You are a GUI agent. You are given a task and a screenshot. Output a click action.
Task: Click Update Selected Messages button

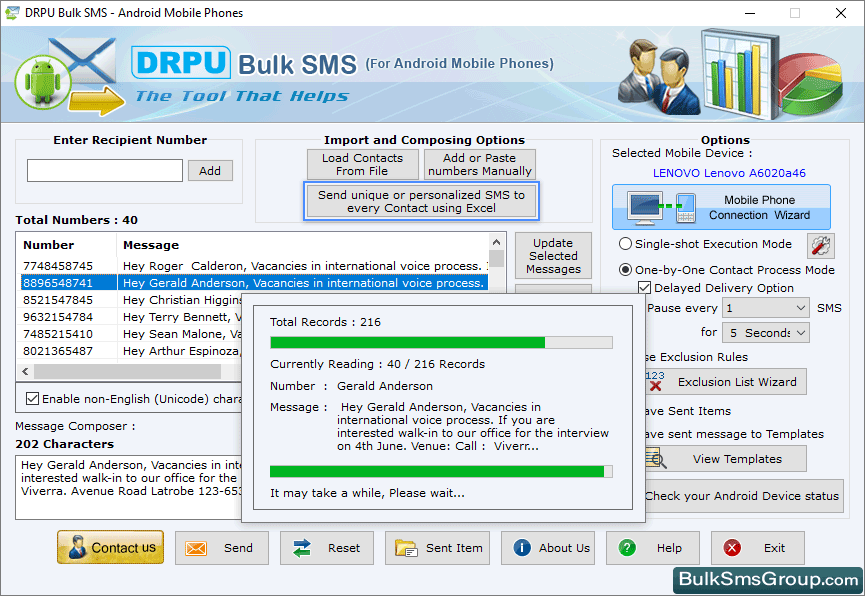click(553, 256)
